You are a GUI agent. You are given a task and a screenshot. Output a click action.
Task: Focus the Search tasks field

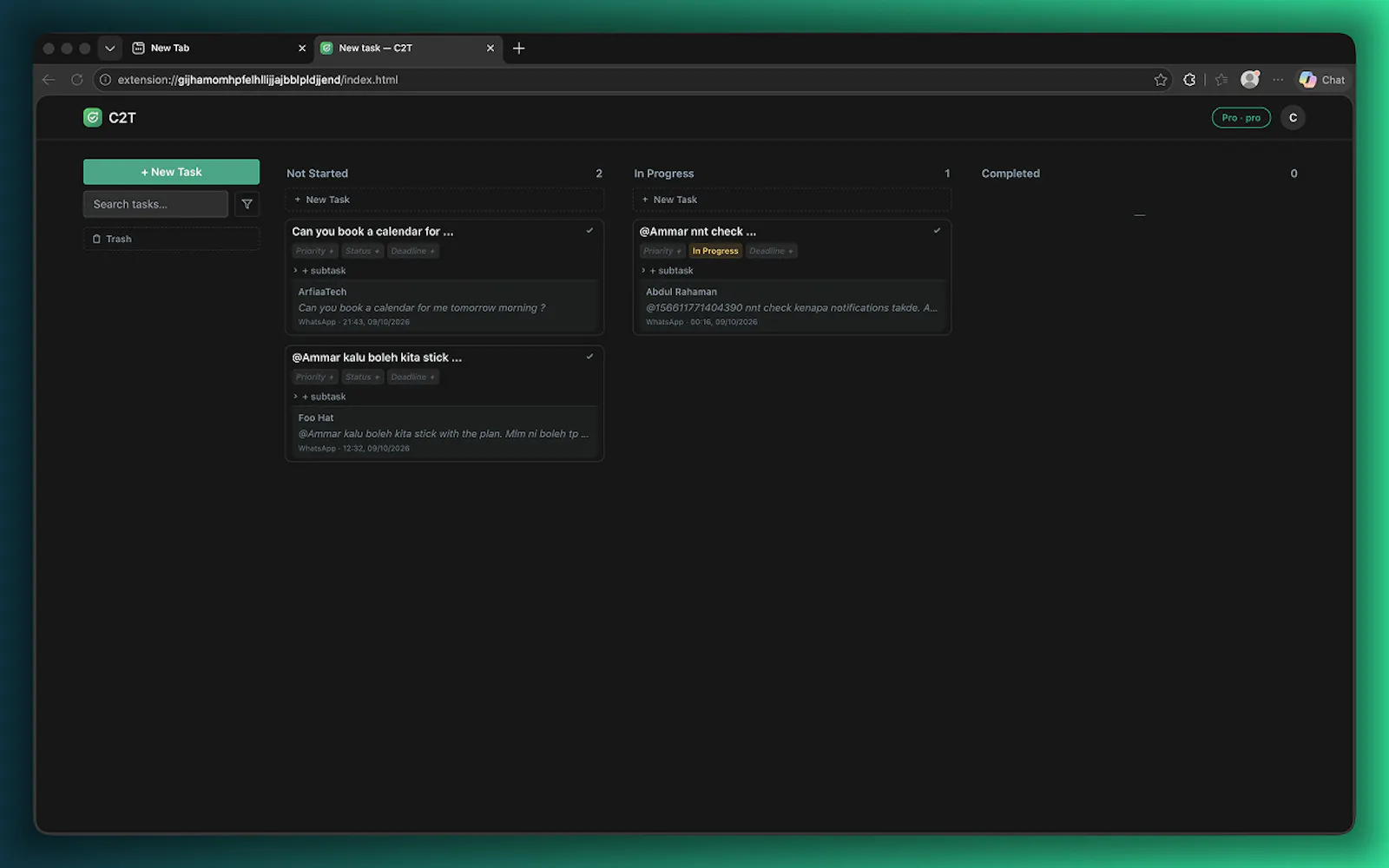coord(155,204)
